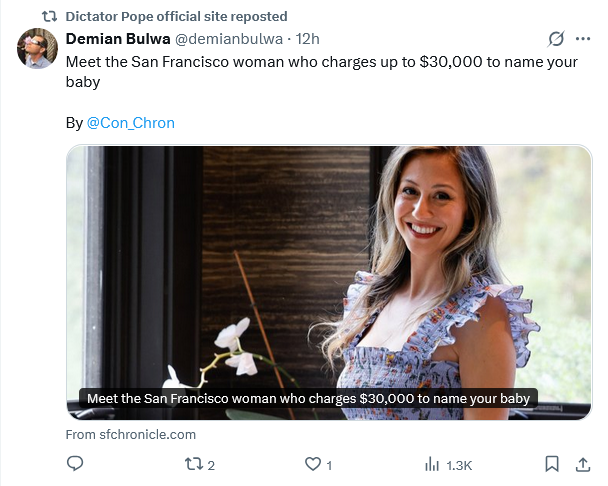Open Demian Bulwa display name link

click(x=118, y=39)
